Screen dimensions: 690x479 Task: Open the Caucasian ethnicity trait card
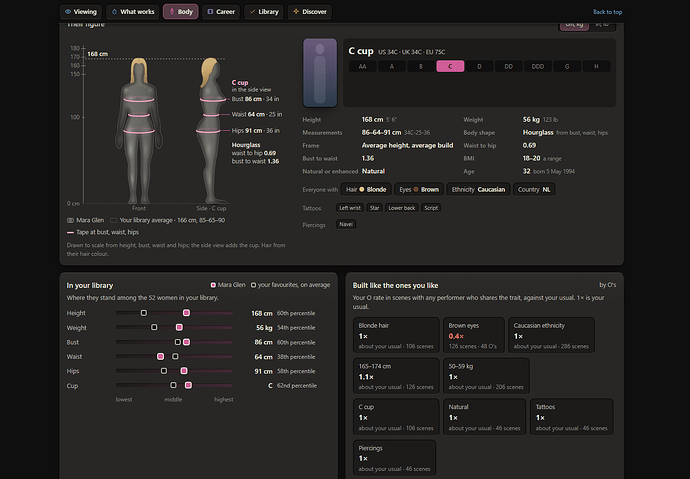click(x=551, y=335)
